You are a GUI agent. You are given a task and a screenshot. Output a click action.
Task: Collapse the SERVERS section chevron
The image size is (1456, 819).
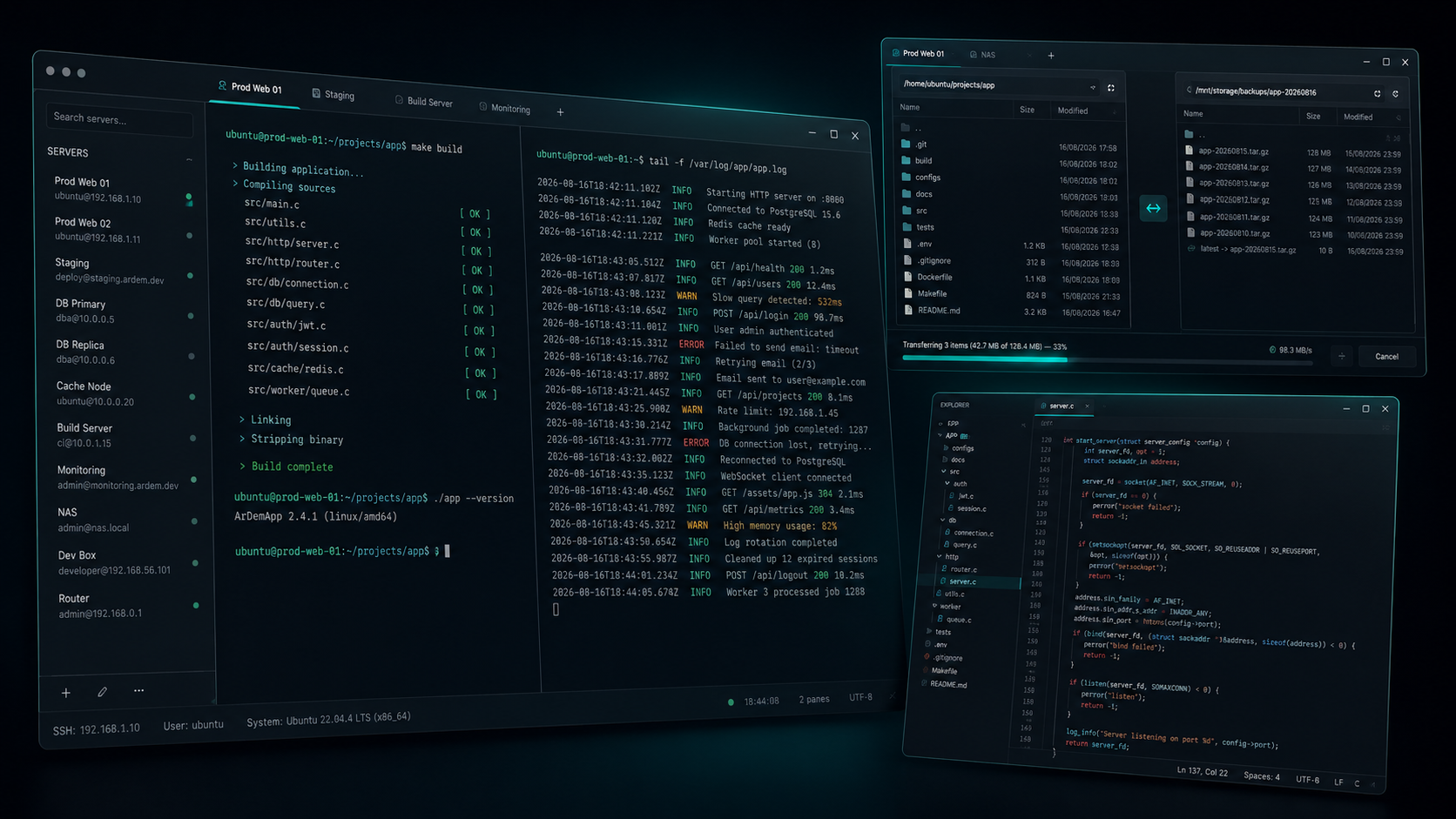coord(189,160)
